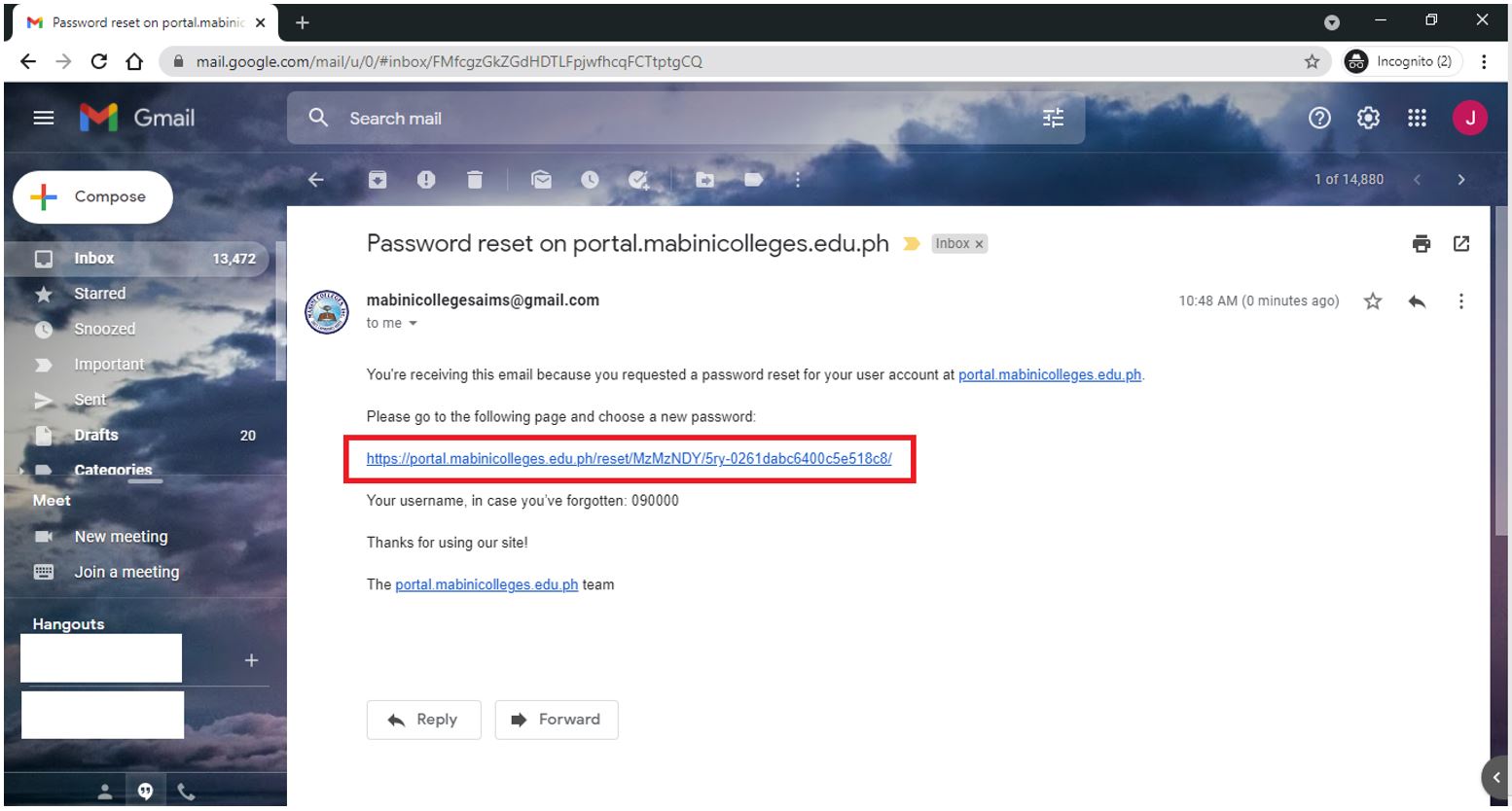
Task: Open the Move to folder icon
Action: pyautogui.click(x=704, y=180)
